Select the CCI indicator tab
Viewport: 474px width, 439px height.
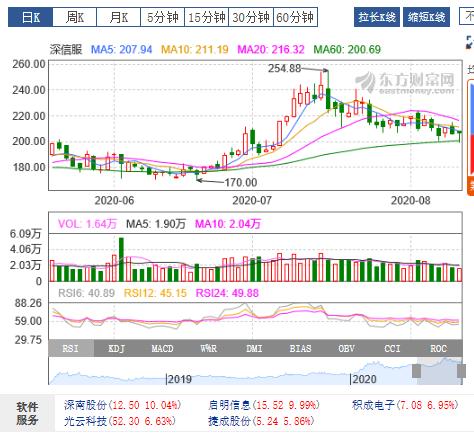click(392, 348)
